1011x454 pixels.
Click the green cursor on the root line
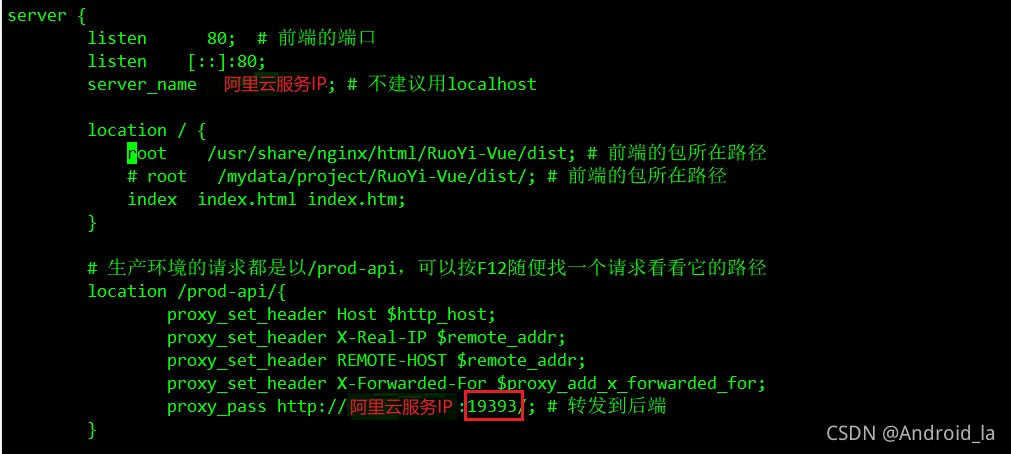tap(132, 153)
